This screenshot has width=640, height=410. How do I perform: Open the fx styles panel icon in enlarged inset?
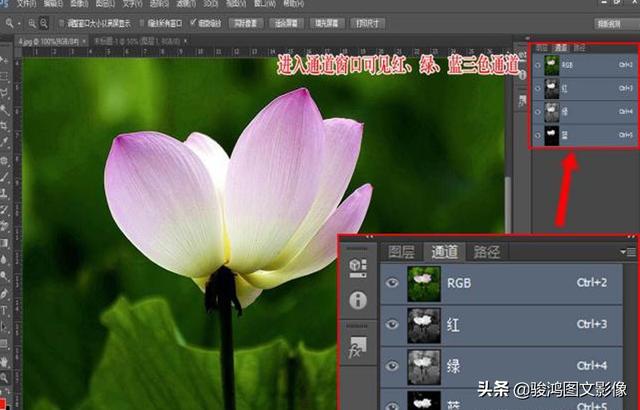coord(358,347)
